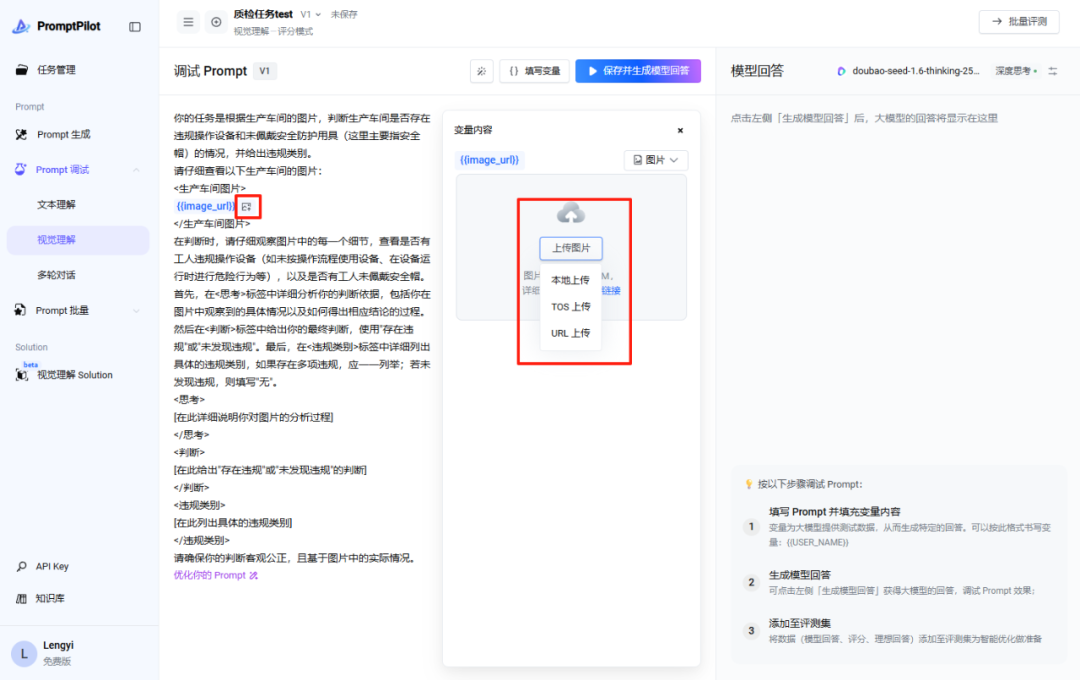Viewport: 1080px width, 680px height.
Task: Open the hamburger list menu icon
Action: (x=188, y=22)
